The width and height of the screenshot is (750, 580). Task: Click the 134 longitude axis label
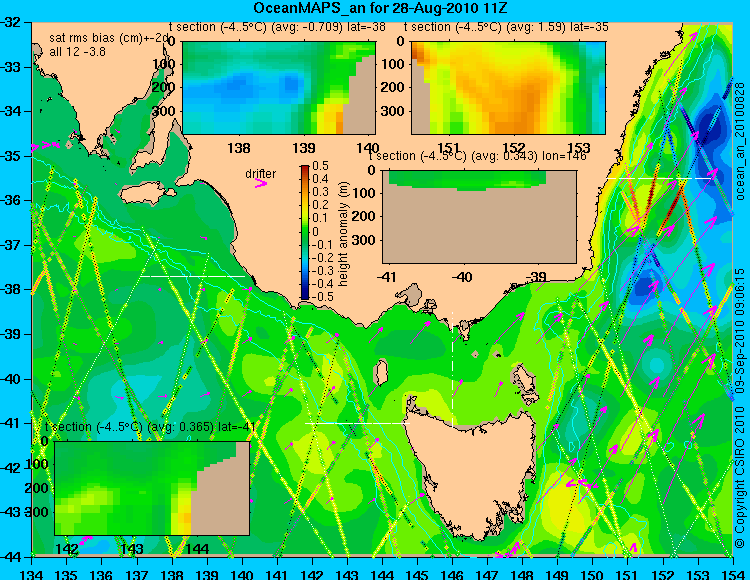(x=32, y=574)
